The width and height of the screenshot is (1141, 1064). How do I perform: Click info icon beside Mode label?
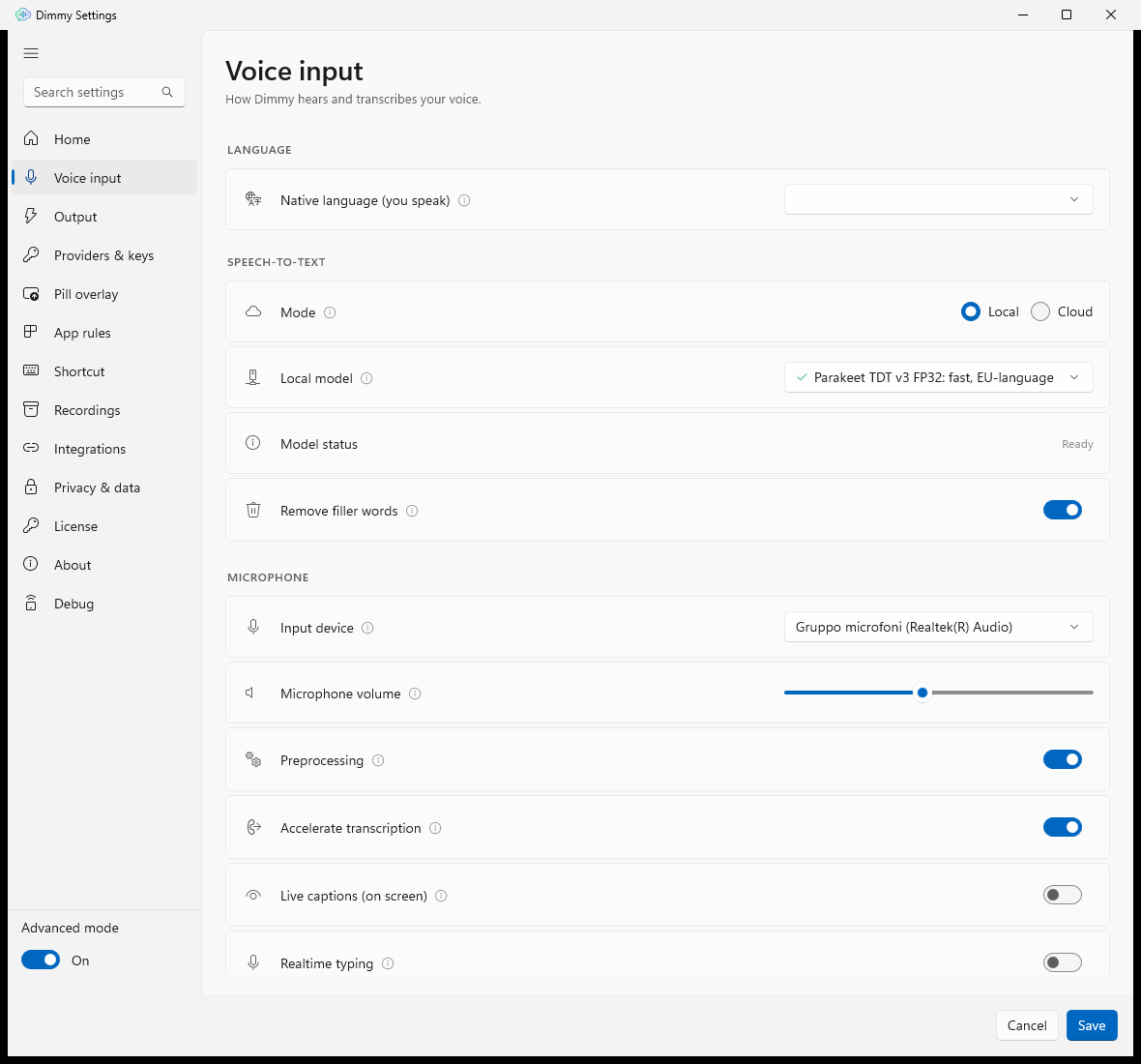(330, 312)
